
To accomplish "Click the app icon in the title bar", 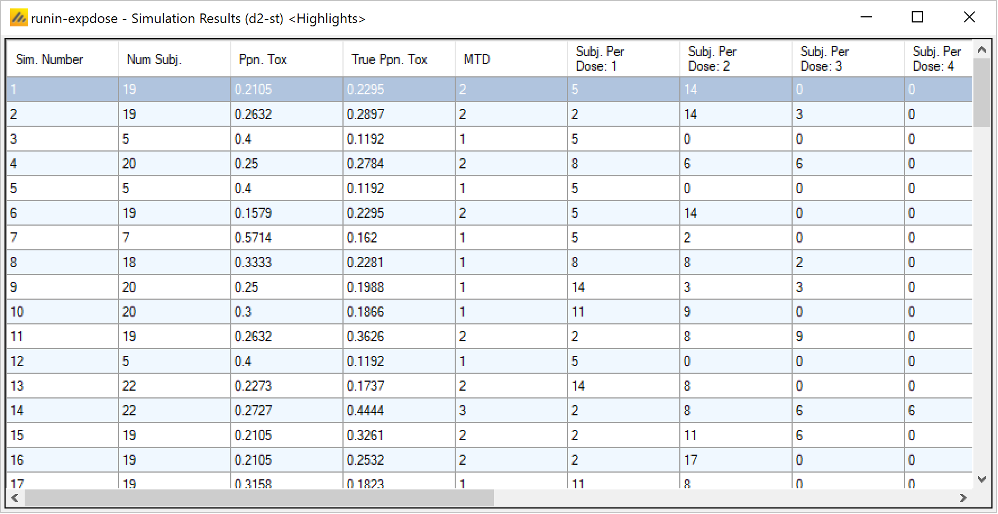I will click(18, 18).
